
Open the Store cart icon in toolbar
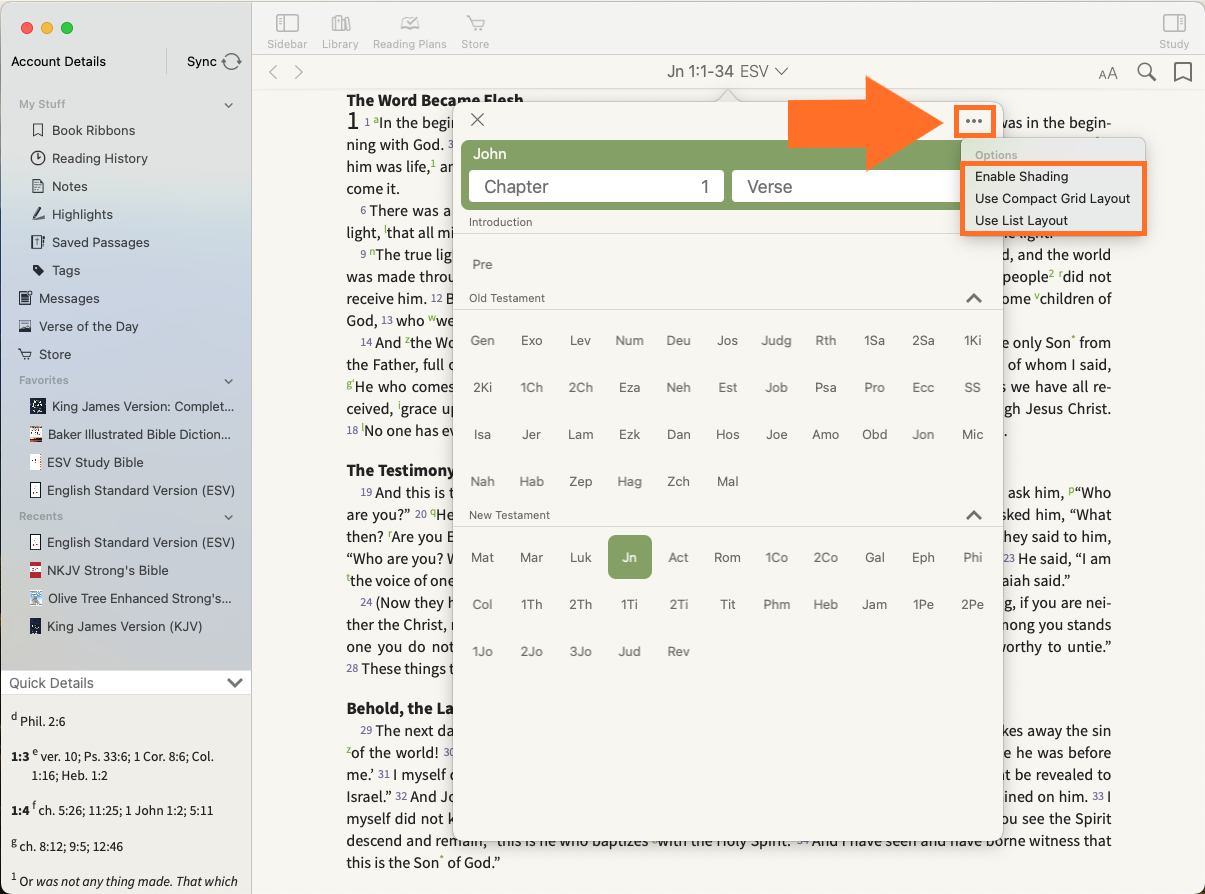pyautogui.click(x=475, y=23)
